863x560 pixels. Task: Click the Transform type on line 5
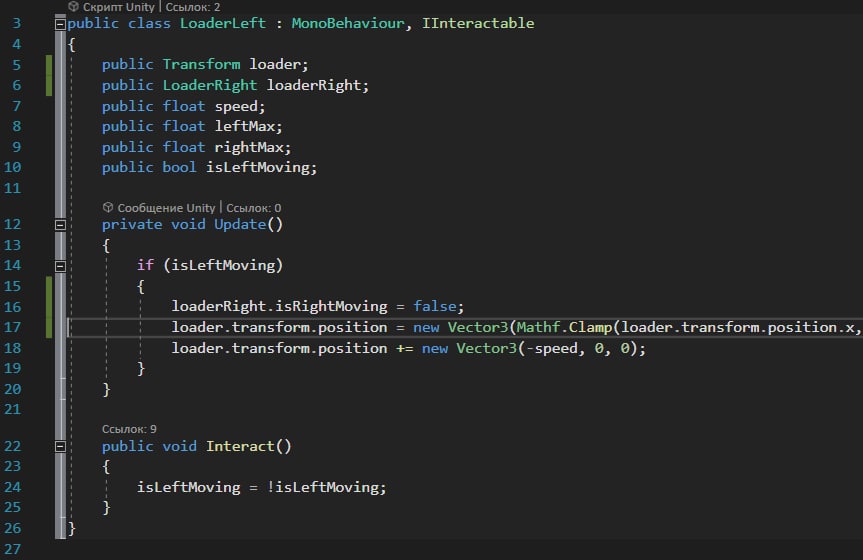[201, 64]
